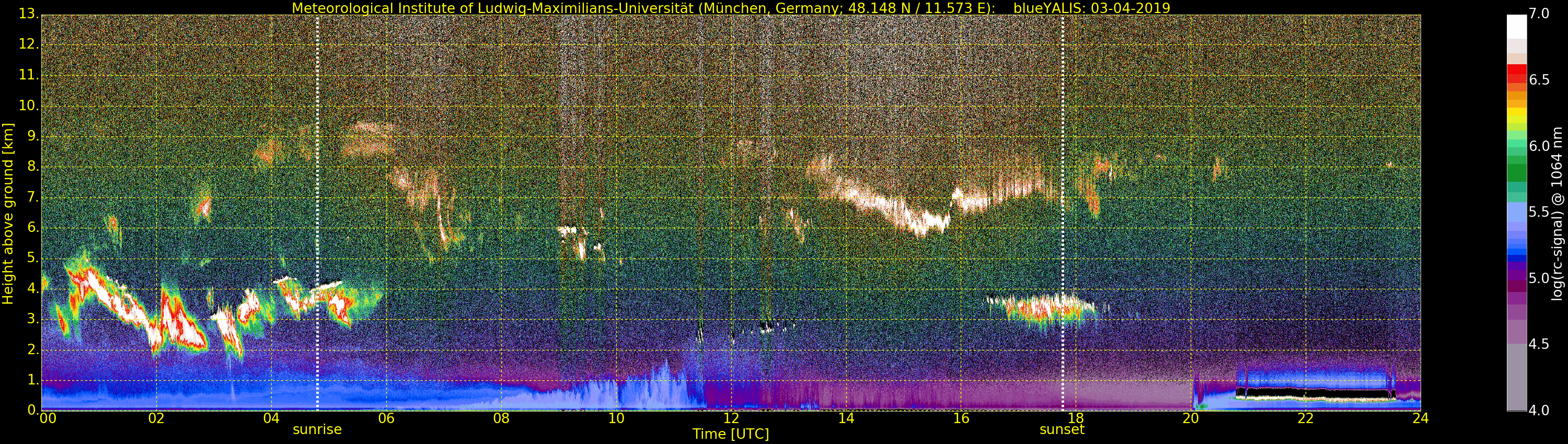The height and width of the screenshot is (444, 1568).
Task: Click the colorbar tick label '6.0'
Action: pyautogui.click(x=1539, y=146)
